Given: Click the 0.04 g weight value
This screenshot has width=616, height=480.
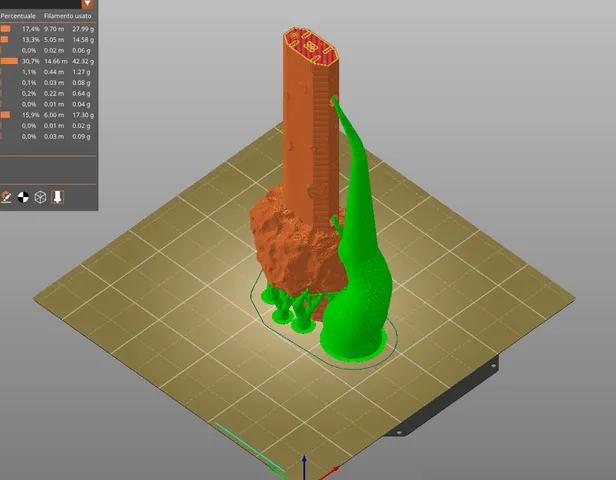Looking at the screenshot, I should tap(81, 104).
